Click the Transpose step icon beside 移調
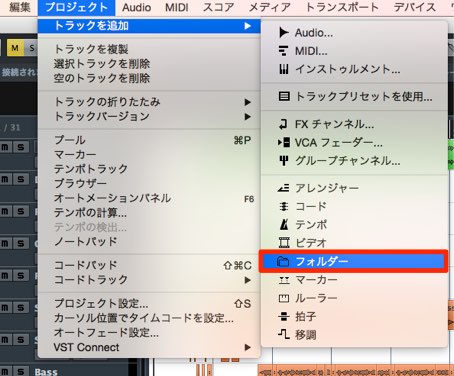 (x=284, y=334)
